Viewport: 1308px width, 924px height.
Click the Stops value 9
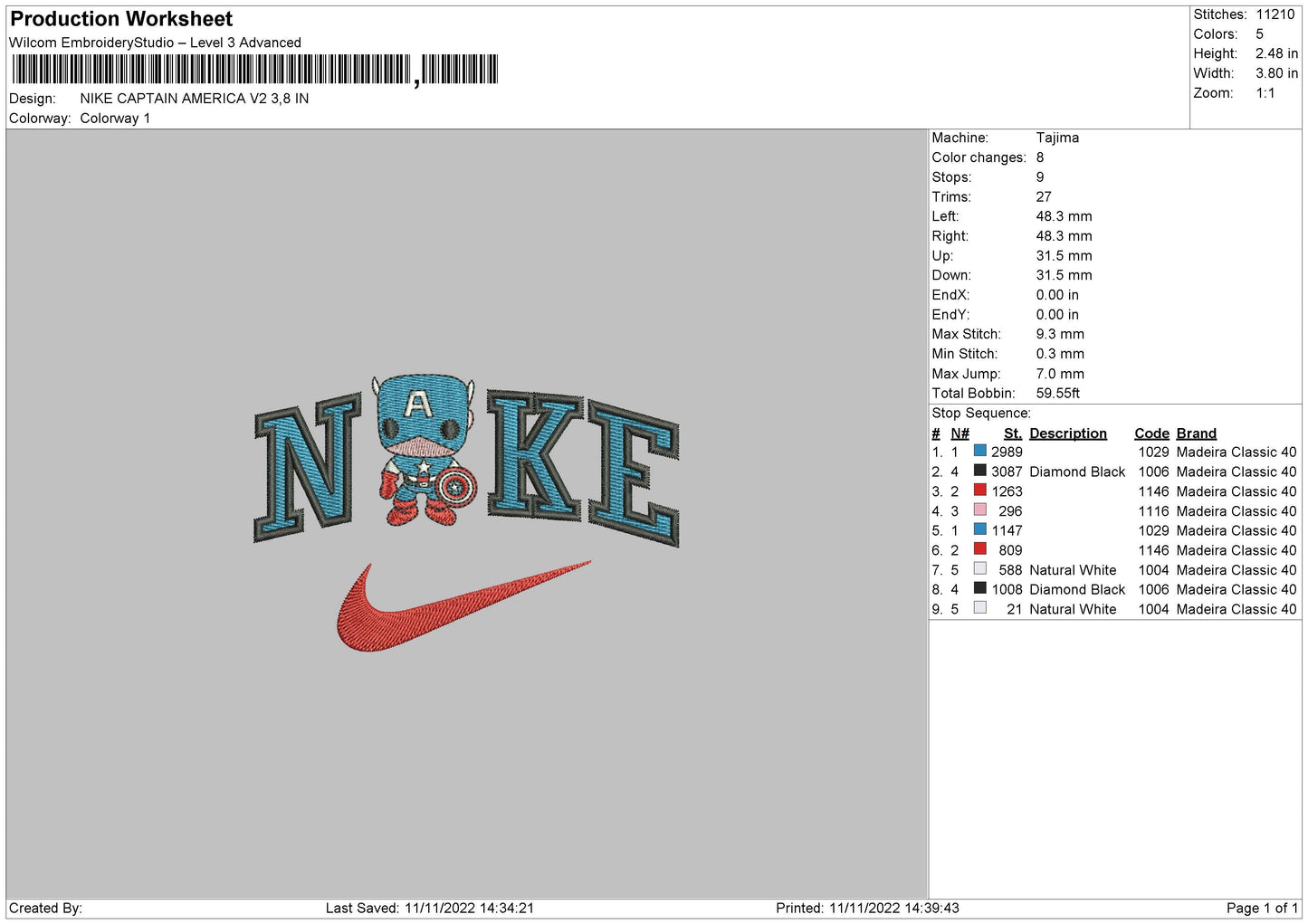(x=1040, y=177)
